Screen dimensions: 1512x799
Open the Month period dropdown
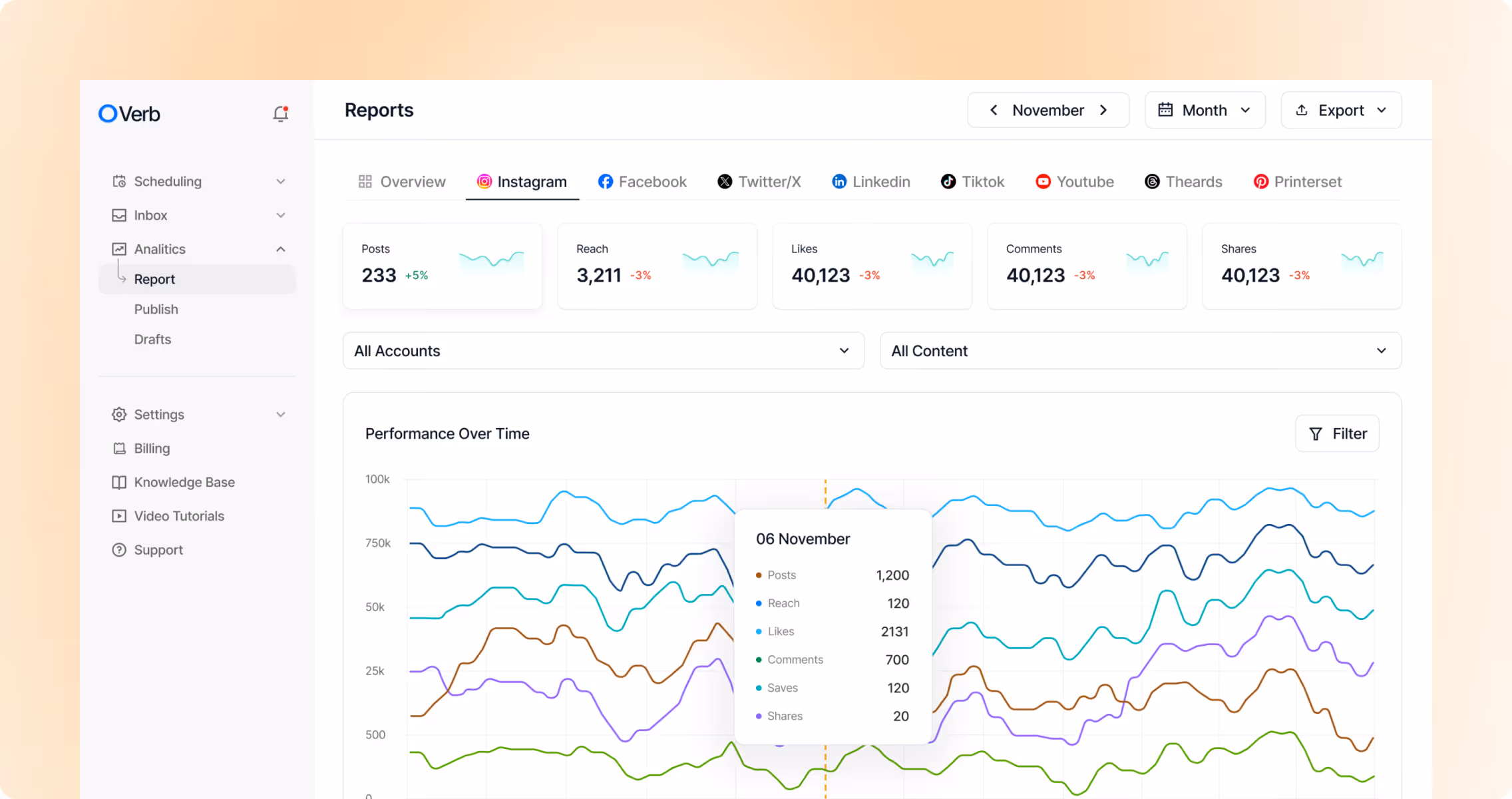(x=1205, y=110)
